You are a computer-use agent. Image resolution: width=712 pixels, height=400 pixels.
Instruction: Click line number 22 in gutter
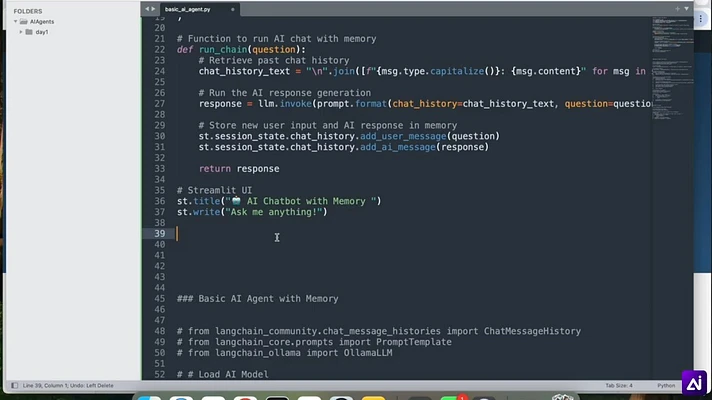[x=159, y=49]
